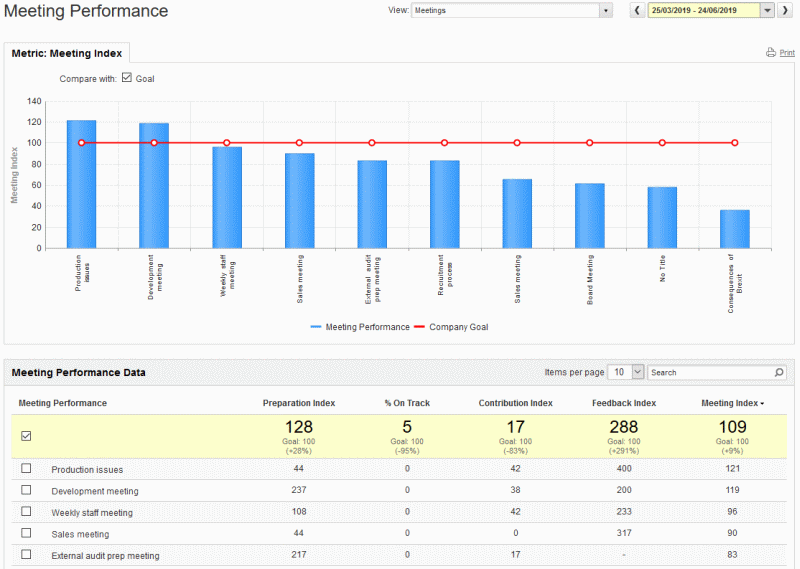Click the goal marker above Board Meeting

pyautogui.click(x=590, y=143)
